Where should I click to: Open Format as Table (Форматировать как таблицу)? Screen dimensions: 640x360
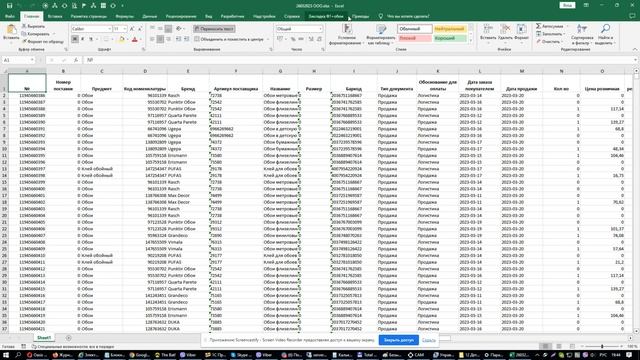tap(381, 34)
